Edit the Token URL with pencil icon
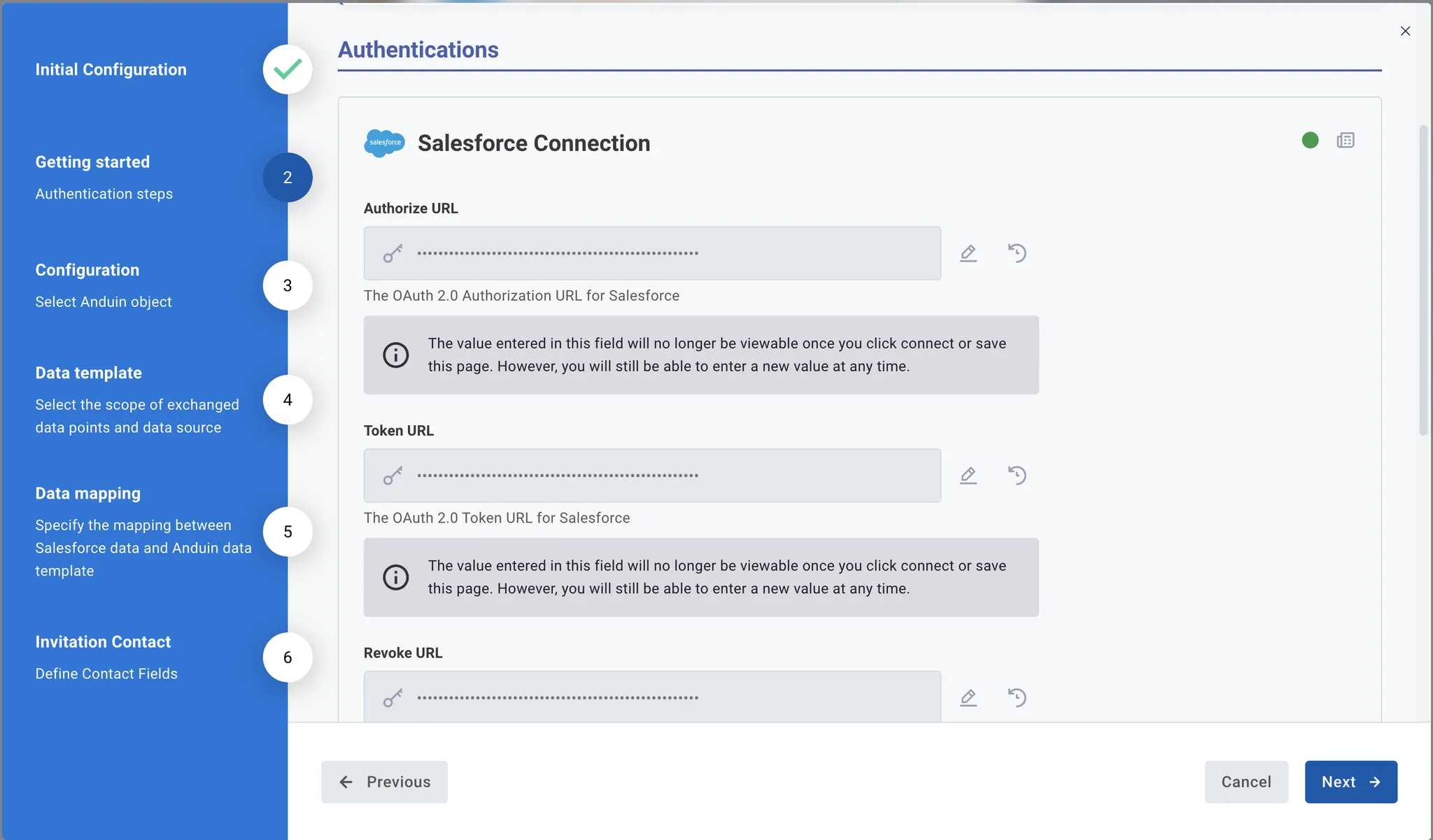The height and width of the screenshot is (840, 1433). [x=968, y=476]
